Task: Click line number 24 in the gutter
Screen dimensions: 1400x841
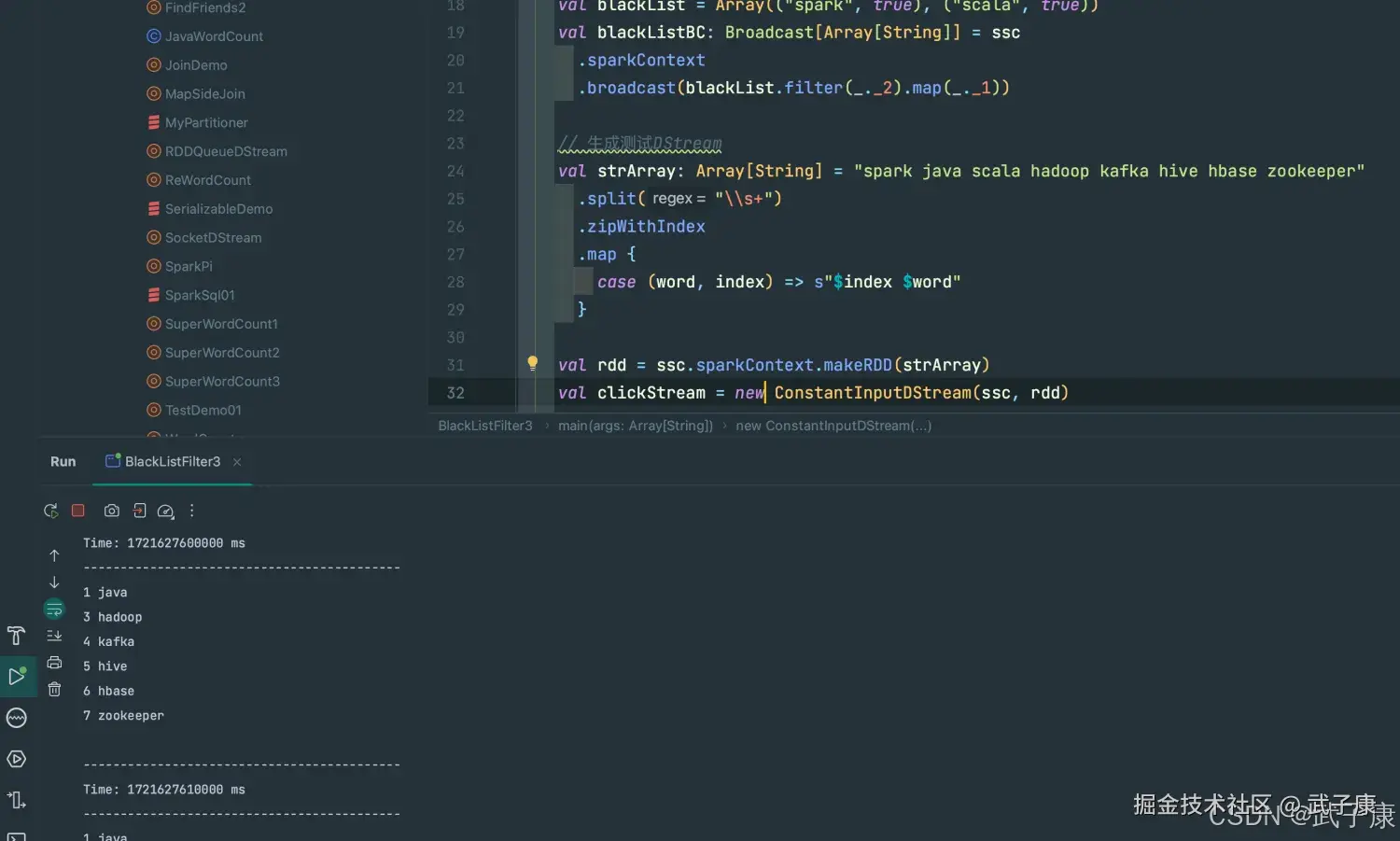Action: point(455,172)
